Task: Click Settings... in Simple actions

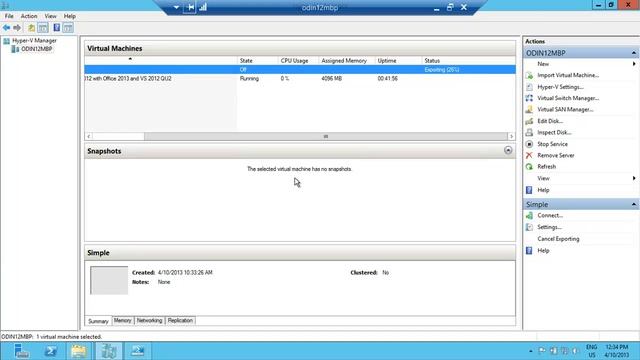Action: pos(549,227)
